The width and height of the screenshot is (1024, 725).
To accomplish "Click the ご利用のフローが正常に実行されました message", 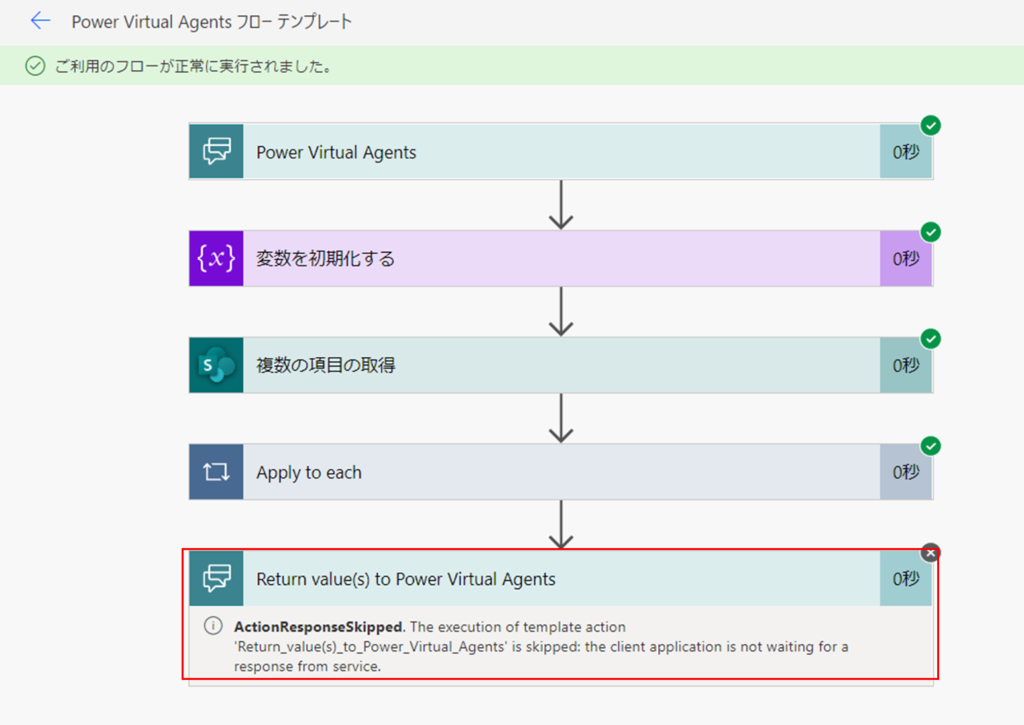I will click(194, 66).
